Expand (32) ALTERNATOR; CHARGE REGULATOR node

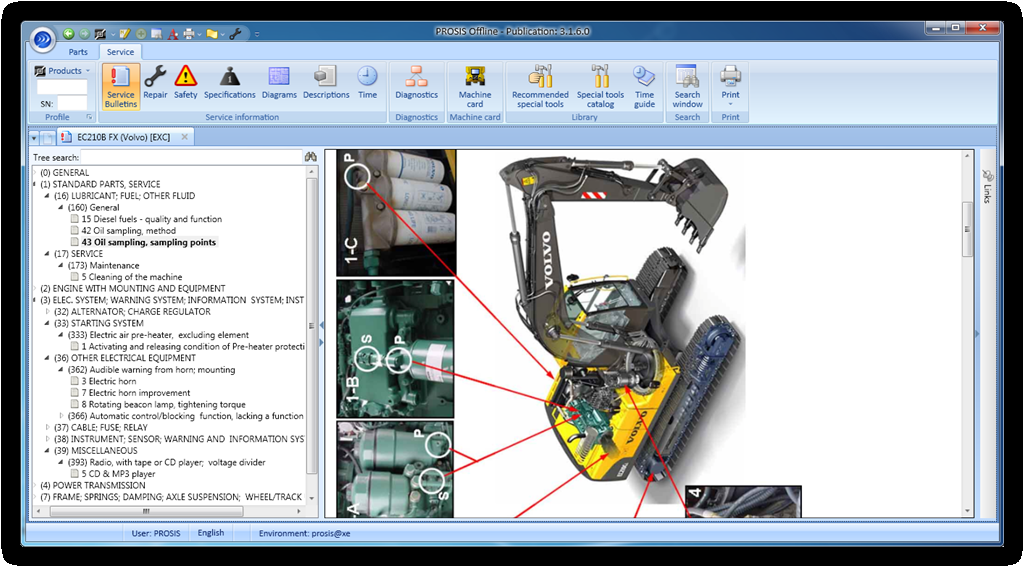pos(48,312)
